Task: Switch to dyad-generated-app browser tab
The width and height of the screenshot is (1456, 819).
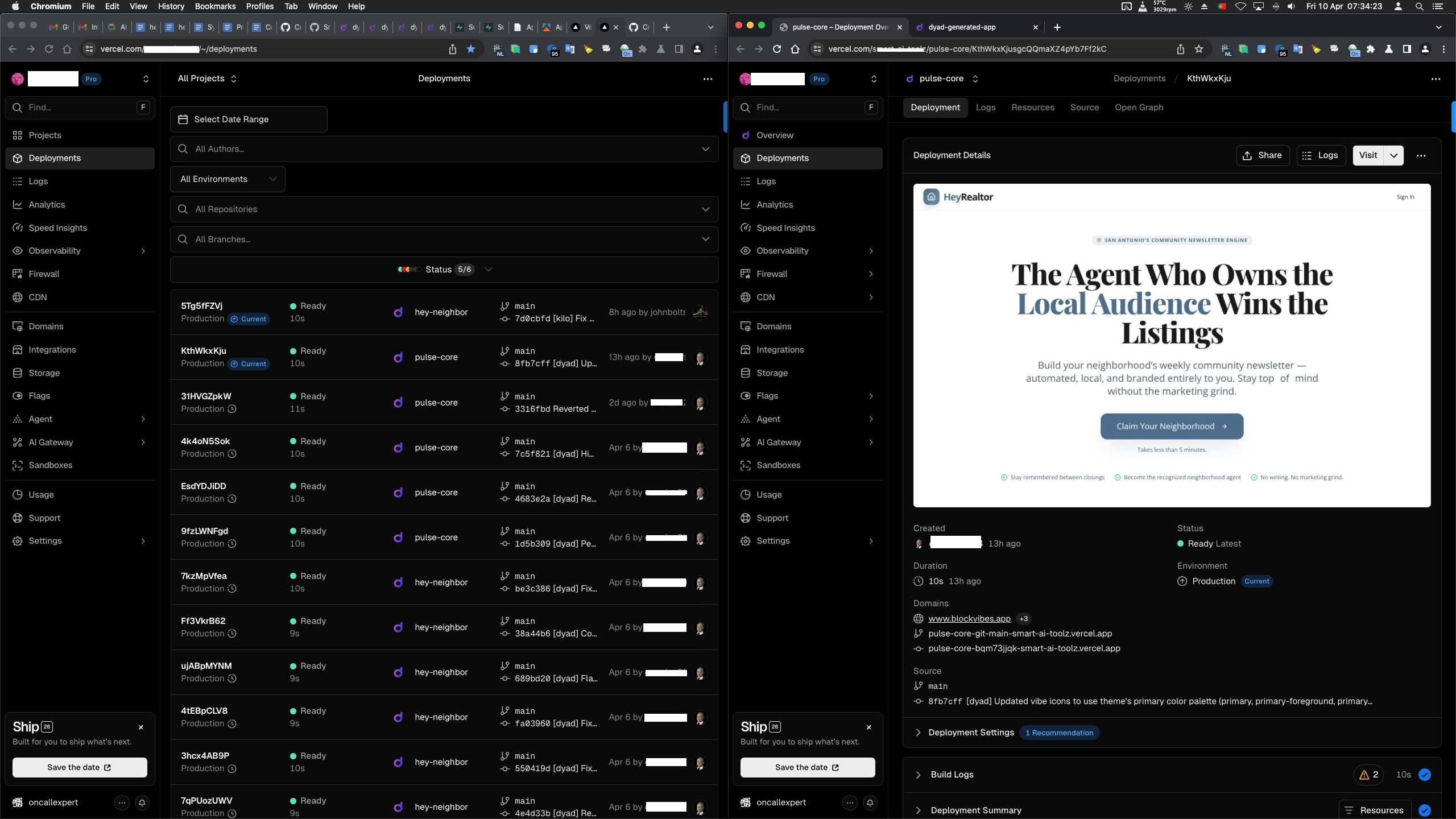Action: [975, 27]
